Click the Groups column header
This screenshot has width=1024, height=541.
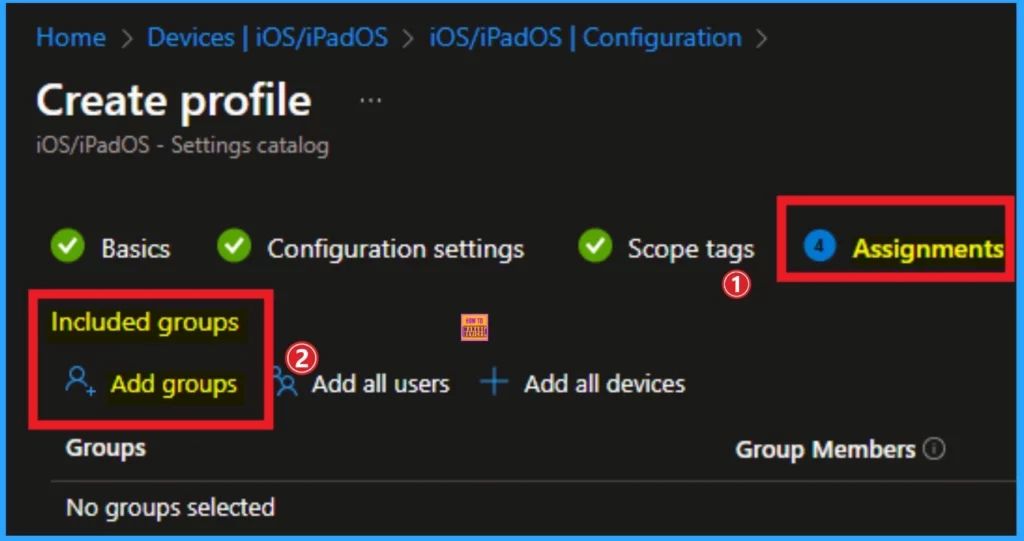[x=106, y=448]
